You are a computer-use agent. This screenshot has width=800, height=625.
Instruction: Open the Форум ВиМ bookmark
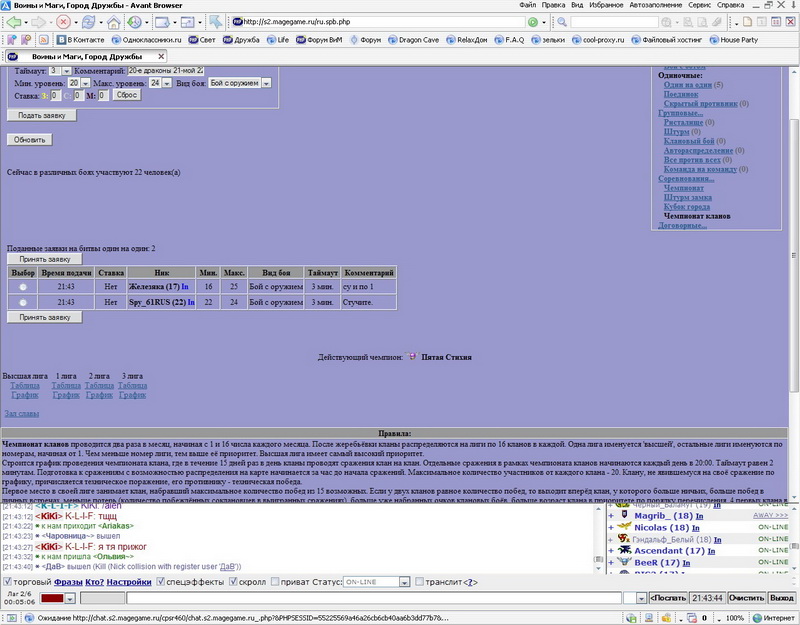[319, 40]
